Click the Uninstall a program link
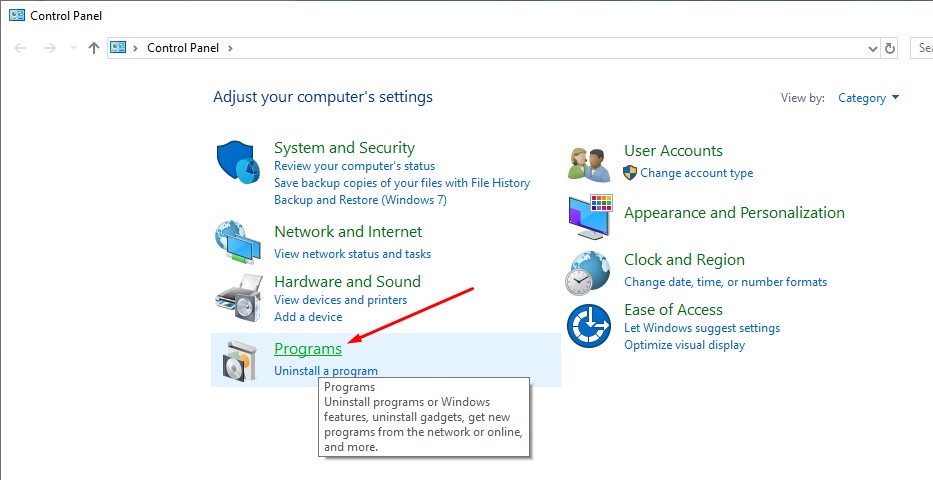 [x=326, y=371]
